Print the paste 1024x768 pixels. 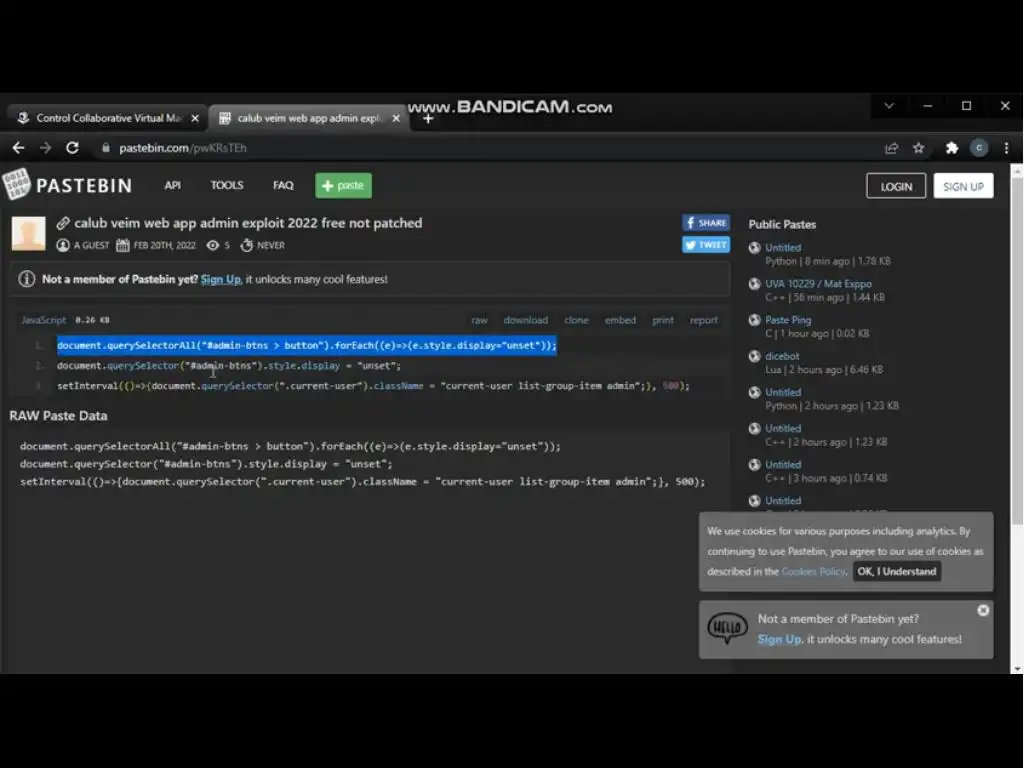(663, 320)
